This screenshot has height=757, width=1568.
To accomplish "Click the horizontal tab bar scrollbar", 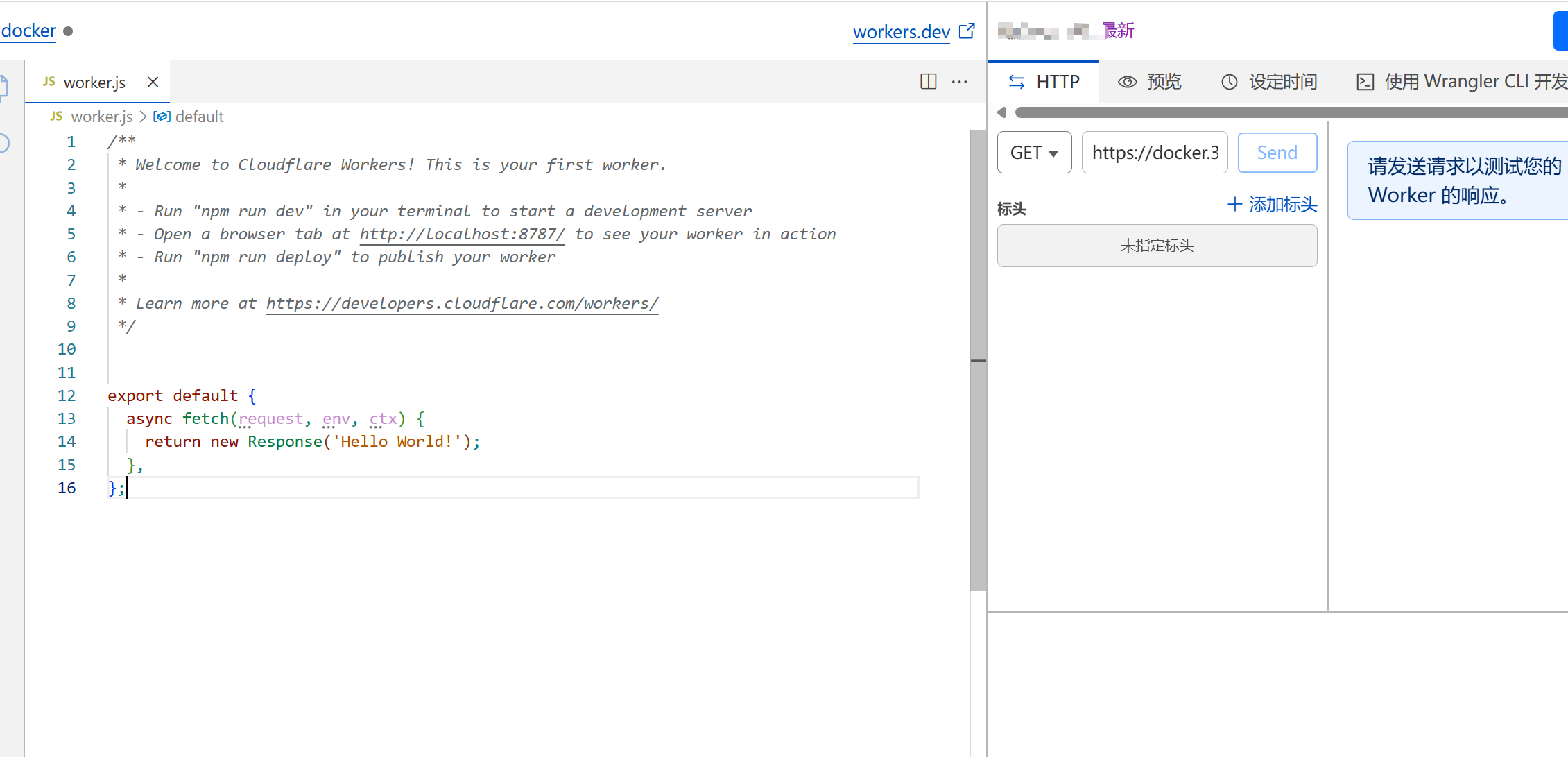I will pyautogui.click(x=1290, y=112).
